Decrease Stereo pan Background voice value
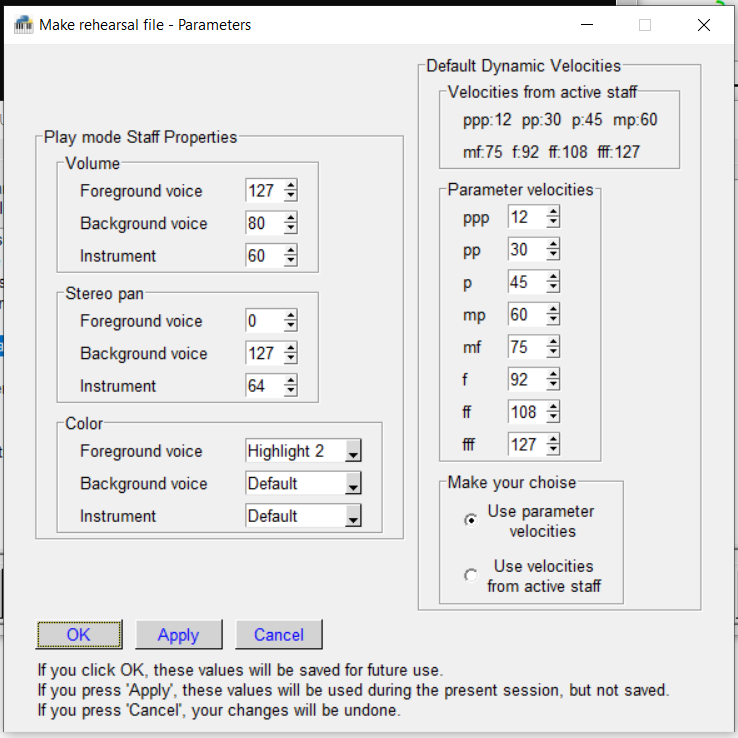738x738 pixels. click(291, 358)
